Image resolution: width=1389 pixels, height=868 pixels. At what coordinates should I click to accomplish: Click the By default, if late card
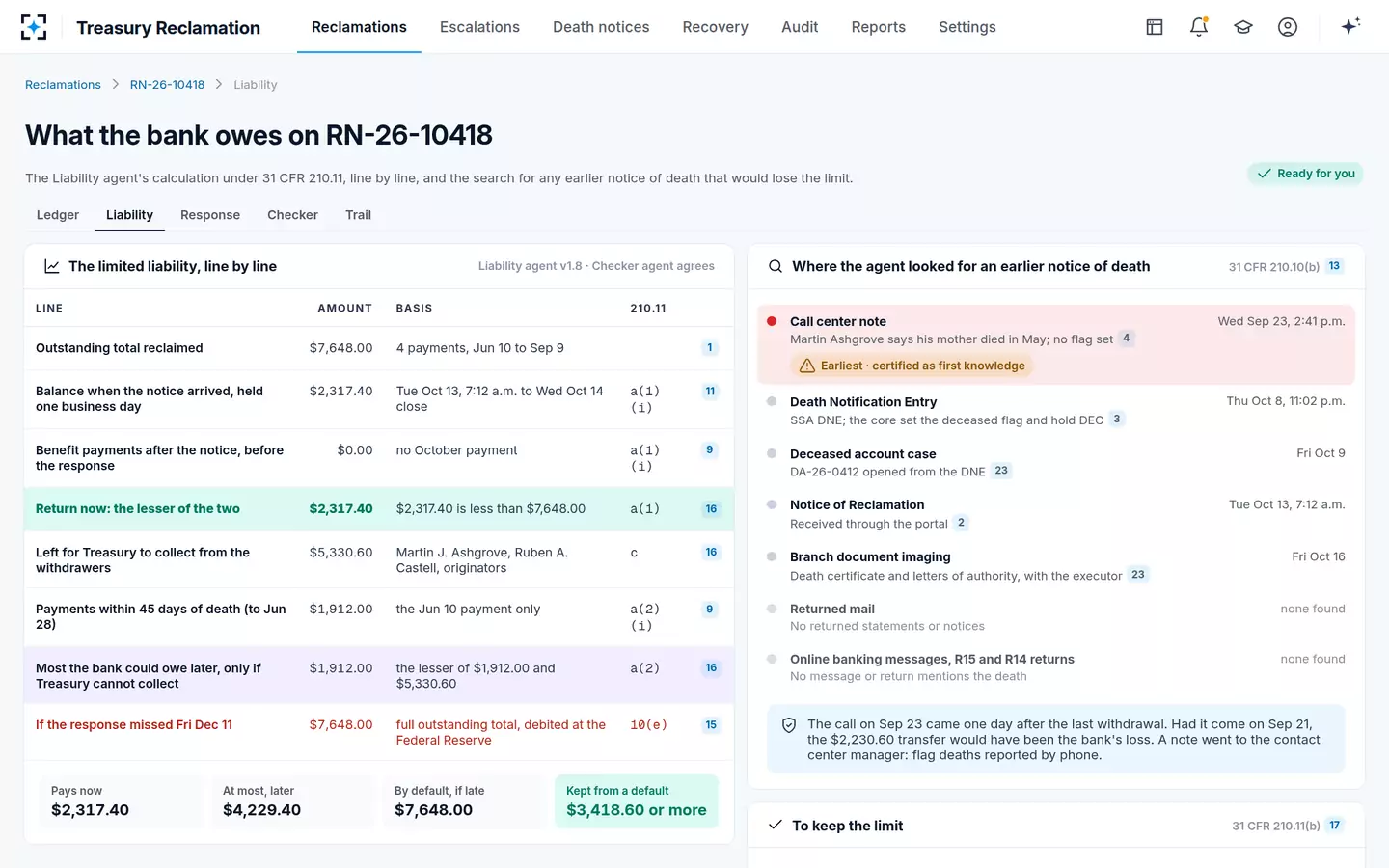465,801
